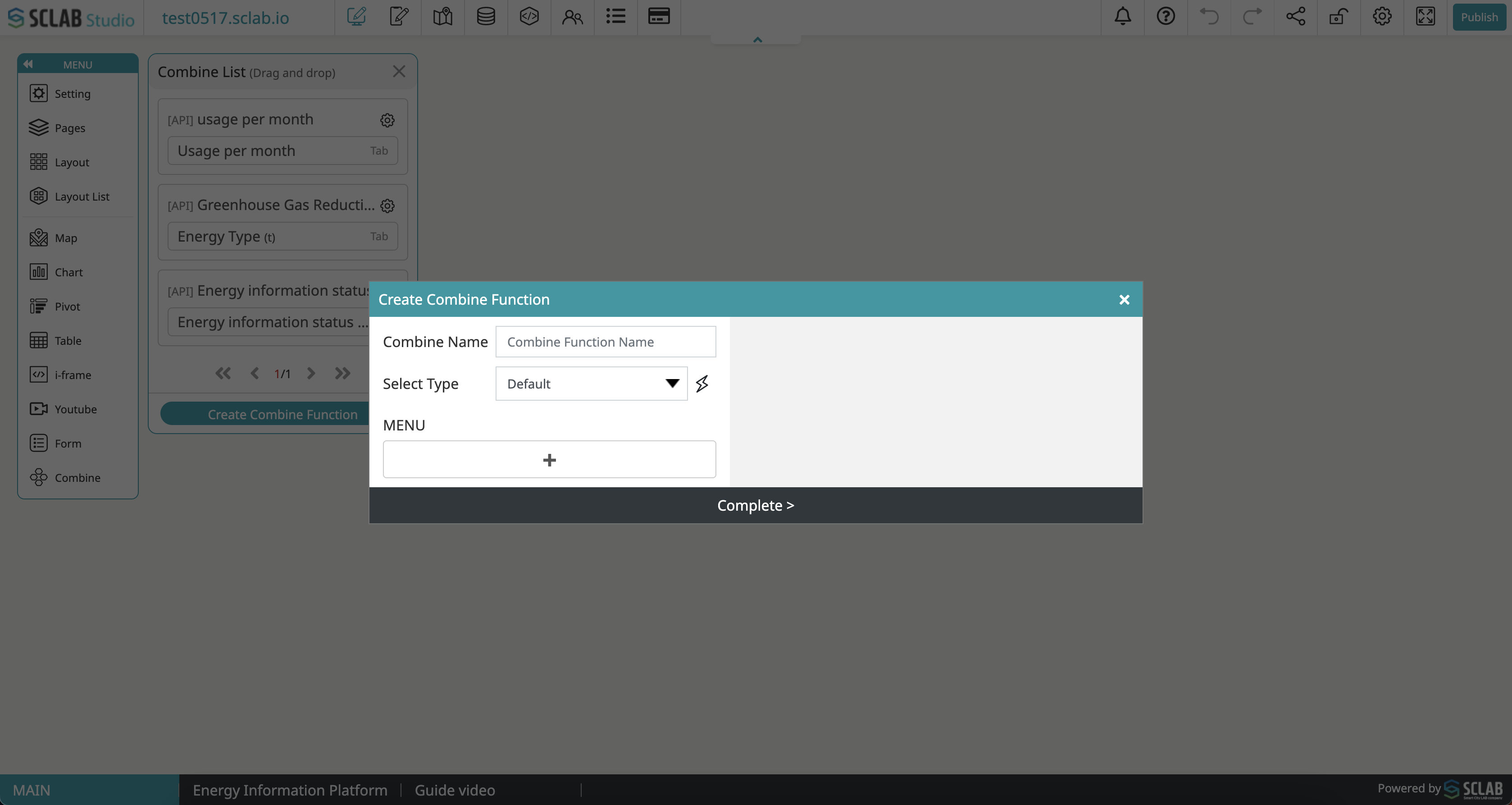This screenshot has height=805, width=1512.
Task: Select the Usage per month tab item
Action: click(x=282, y=151)
